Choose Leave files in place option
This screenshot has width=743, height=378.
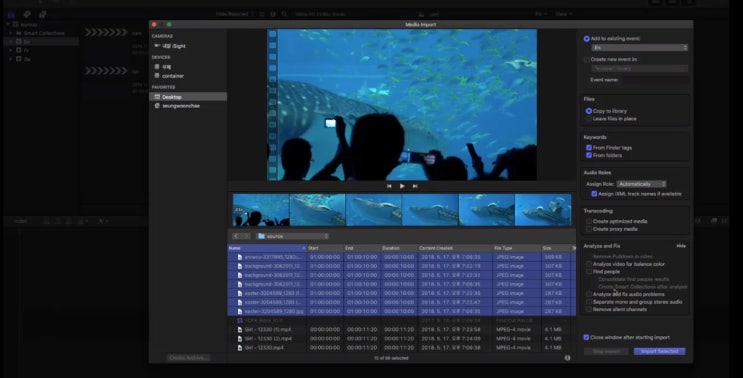point(589,118)
